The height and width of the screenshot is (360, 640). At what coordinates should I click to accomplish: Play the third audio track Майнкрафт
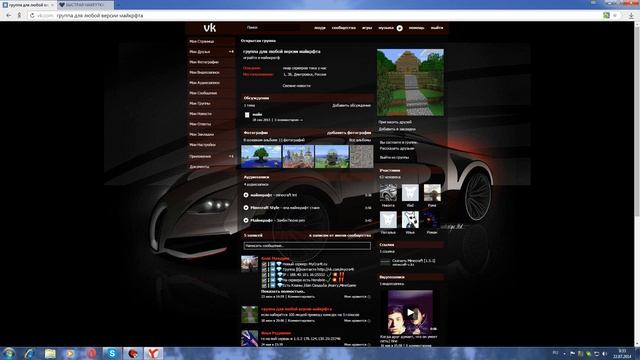(246, 220)
